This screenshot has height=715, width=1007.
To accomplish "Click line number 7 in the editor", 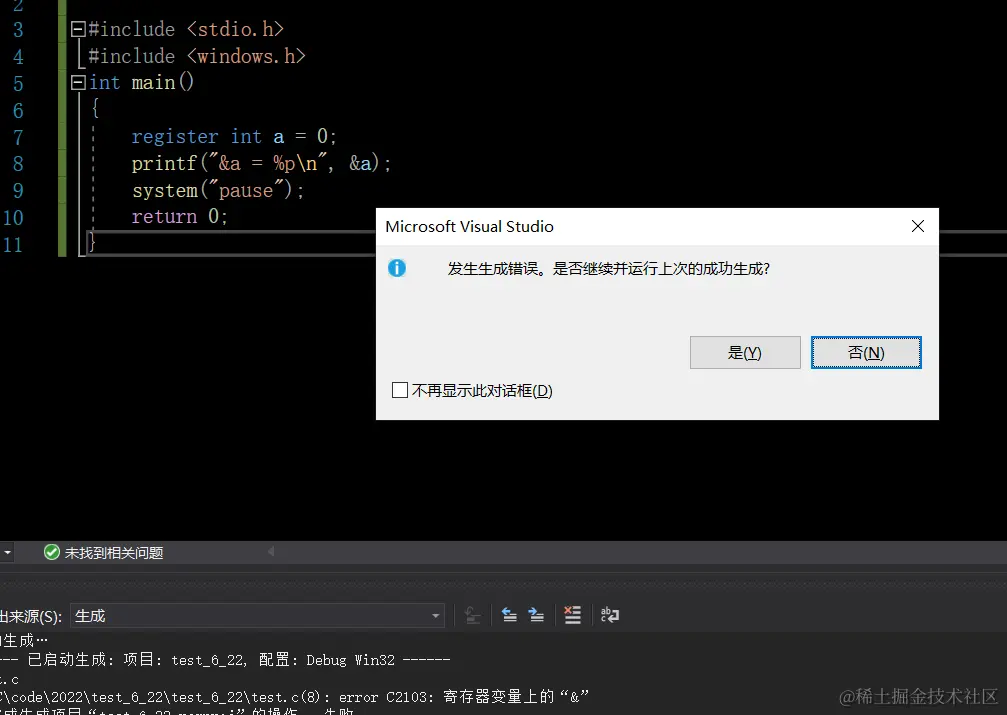I will point(18,136).
